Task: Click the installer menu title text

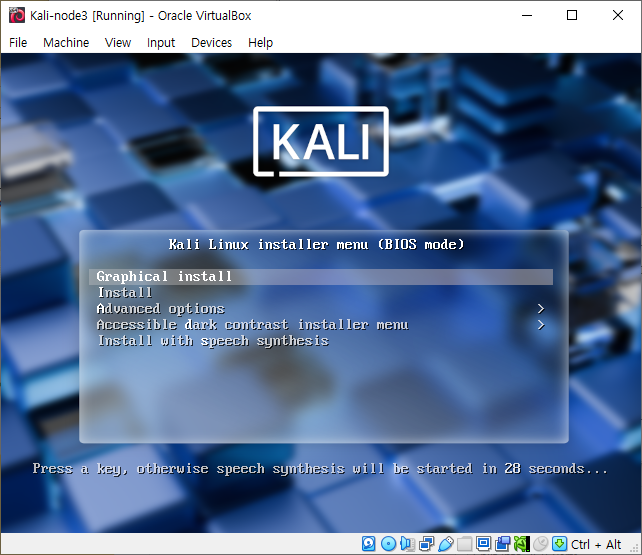Action: (316, 245)
